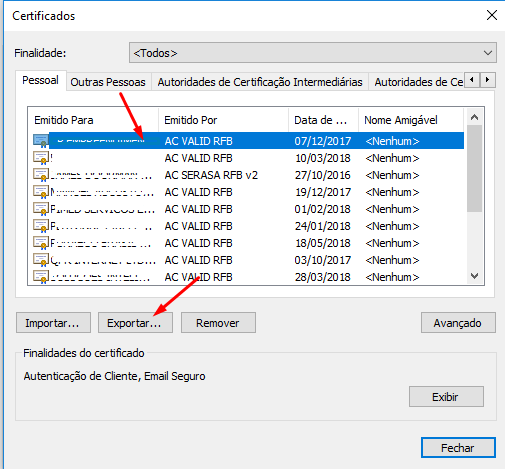Click the Importar... button

point(53,323)
